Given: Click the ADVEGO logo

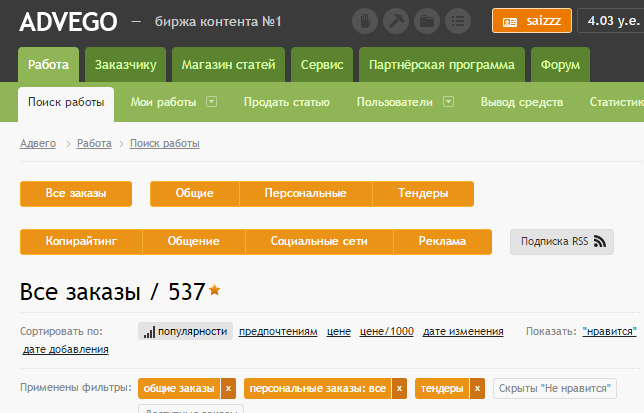Looking at the screenshot, I should tap(68, 22).
